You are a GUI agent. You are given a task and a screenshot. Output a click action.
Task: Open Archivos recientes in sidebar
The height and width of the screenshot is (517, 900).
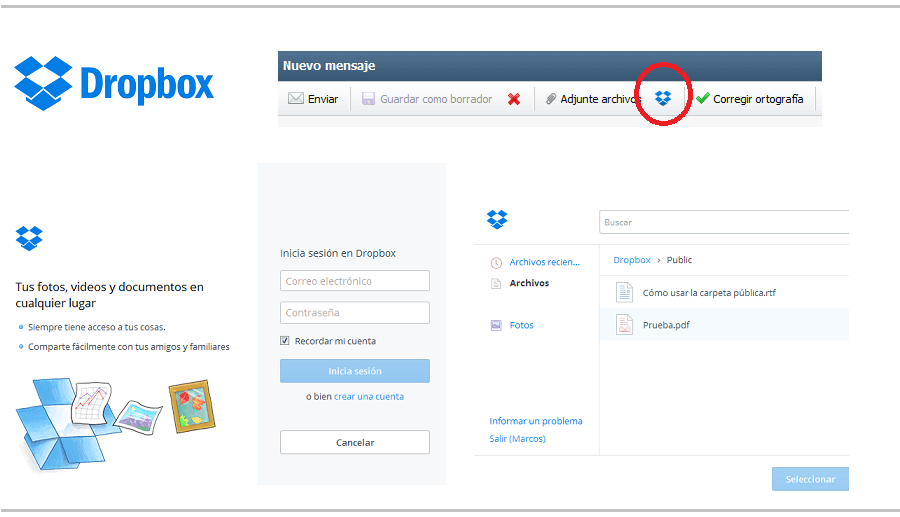(x=545, y=262)
